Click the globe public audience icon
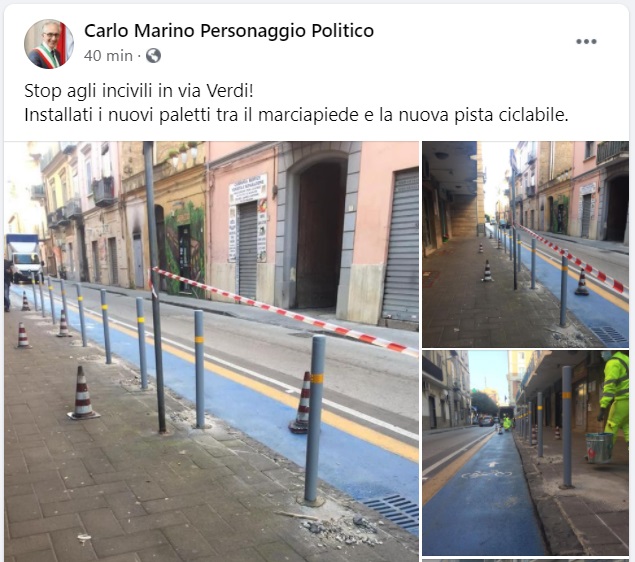This screenshot has width=635, height=562. point(153,55)
